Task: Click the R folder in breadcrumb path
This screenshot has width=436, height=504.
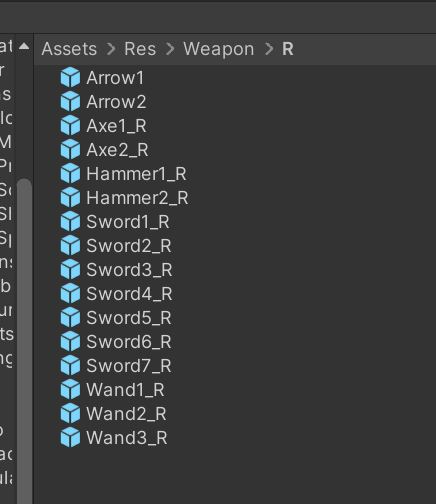Action: pyautogui.click(x=288, y=49)
